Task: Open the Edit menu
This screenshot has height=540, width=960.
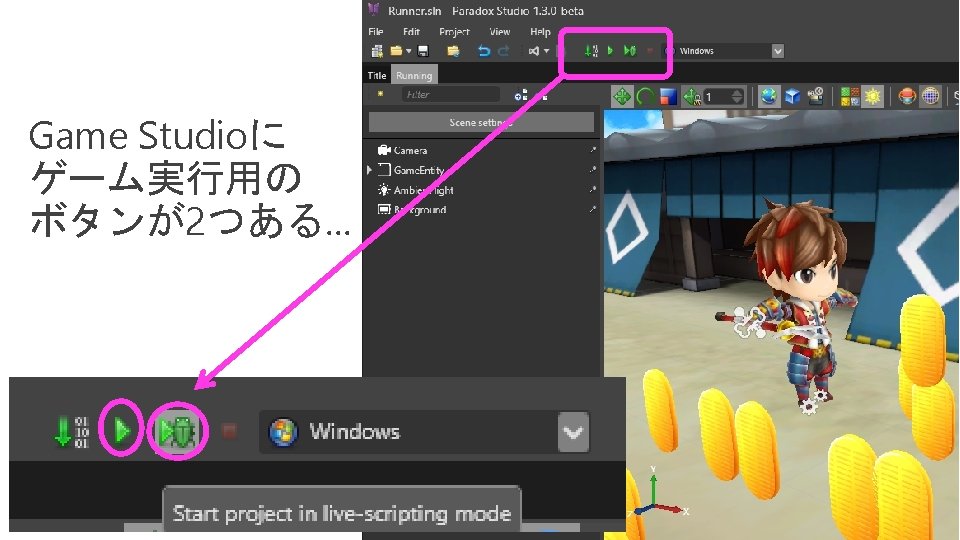Action: (x=411, y=32)
